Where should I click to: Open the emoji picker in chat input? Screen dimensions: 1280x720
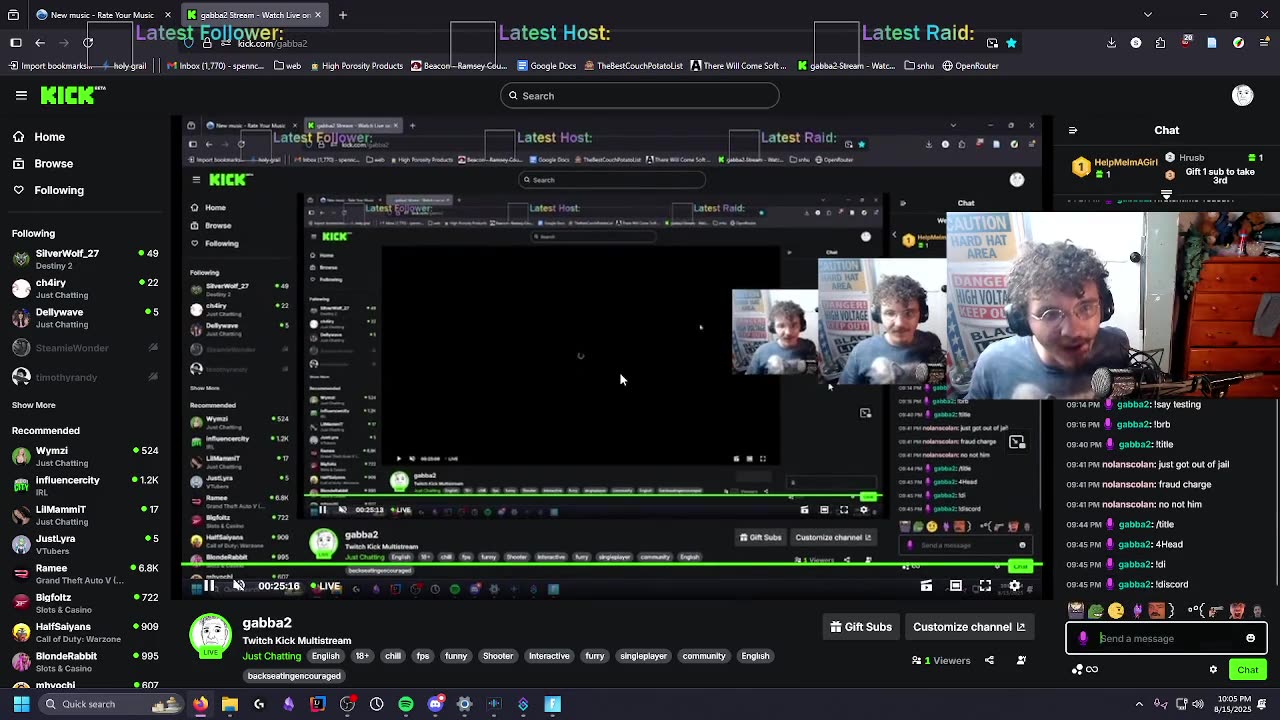tap(1250, 638)
